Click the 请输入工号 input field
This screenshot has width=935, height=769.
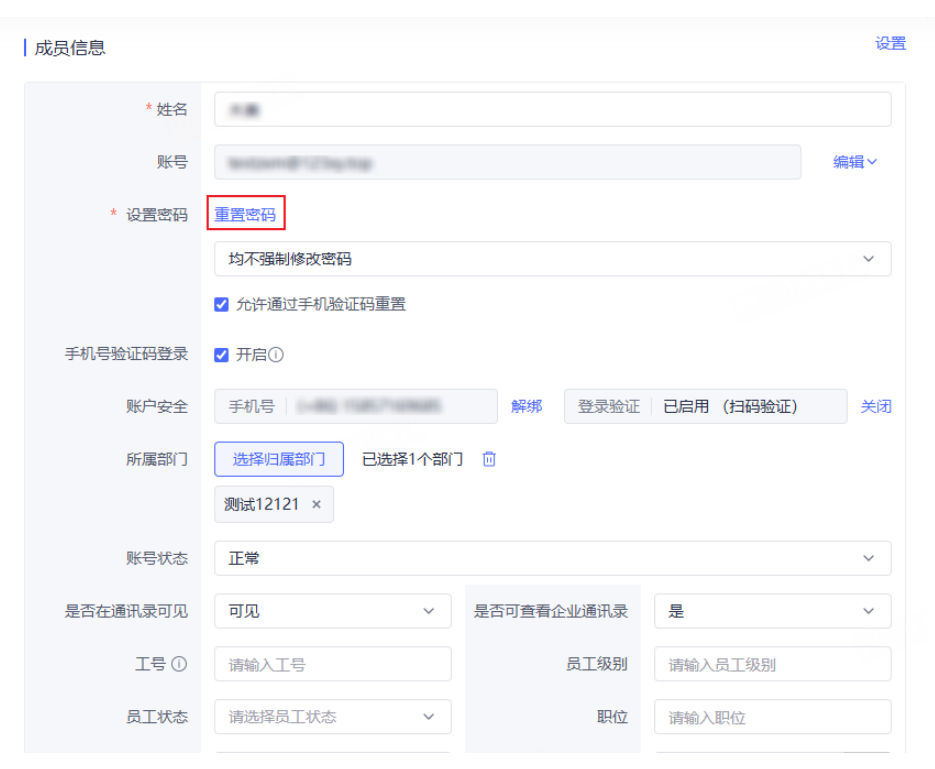333,664
